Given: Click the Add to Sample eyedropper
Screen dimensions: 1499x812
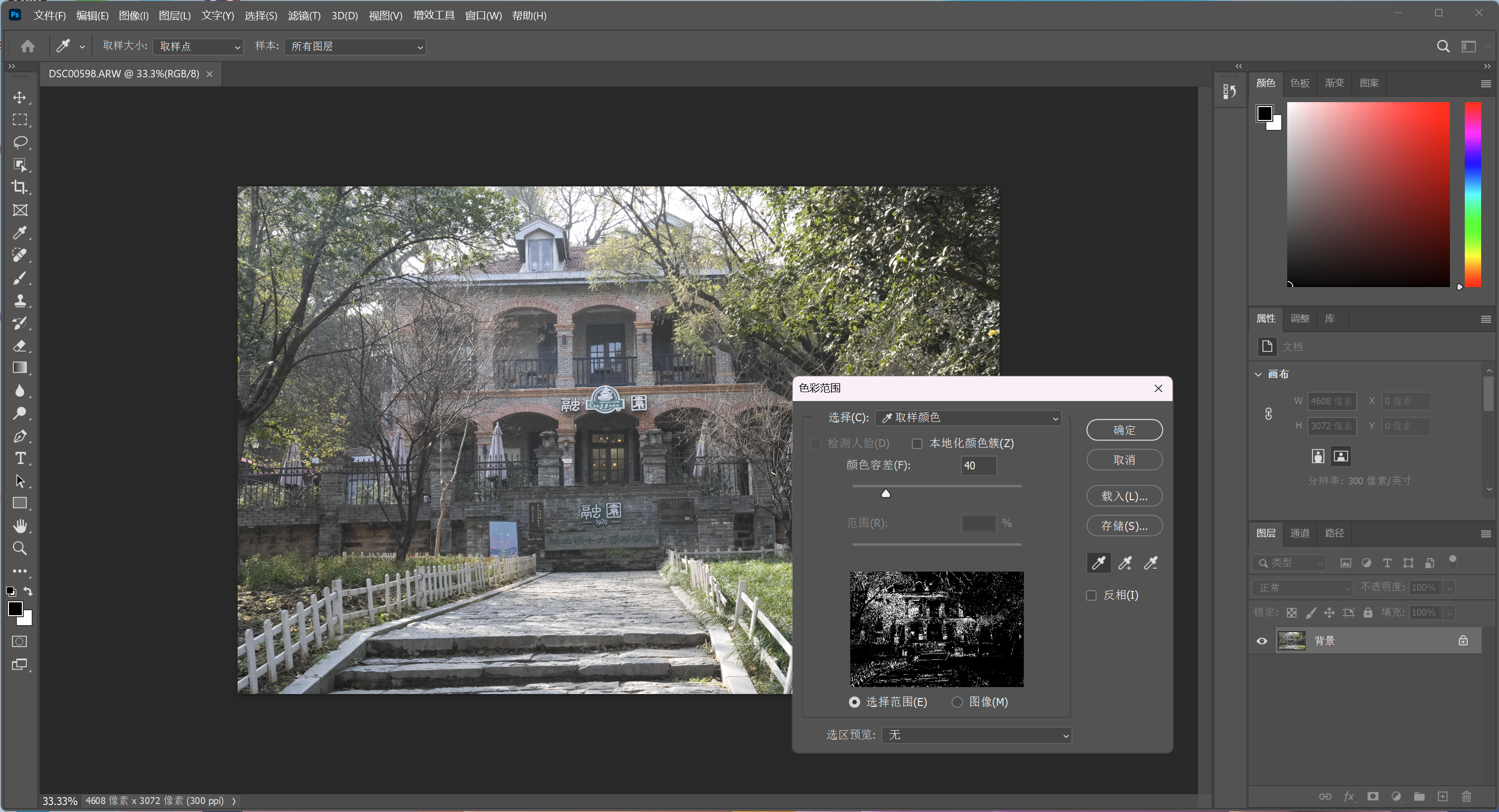Looking at the screenshot, I should pos(1124,563).
